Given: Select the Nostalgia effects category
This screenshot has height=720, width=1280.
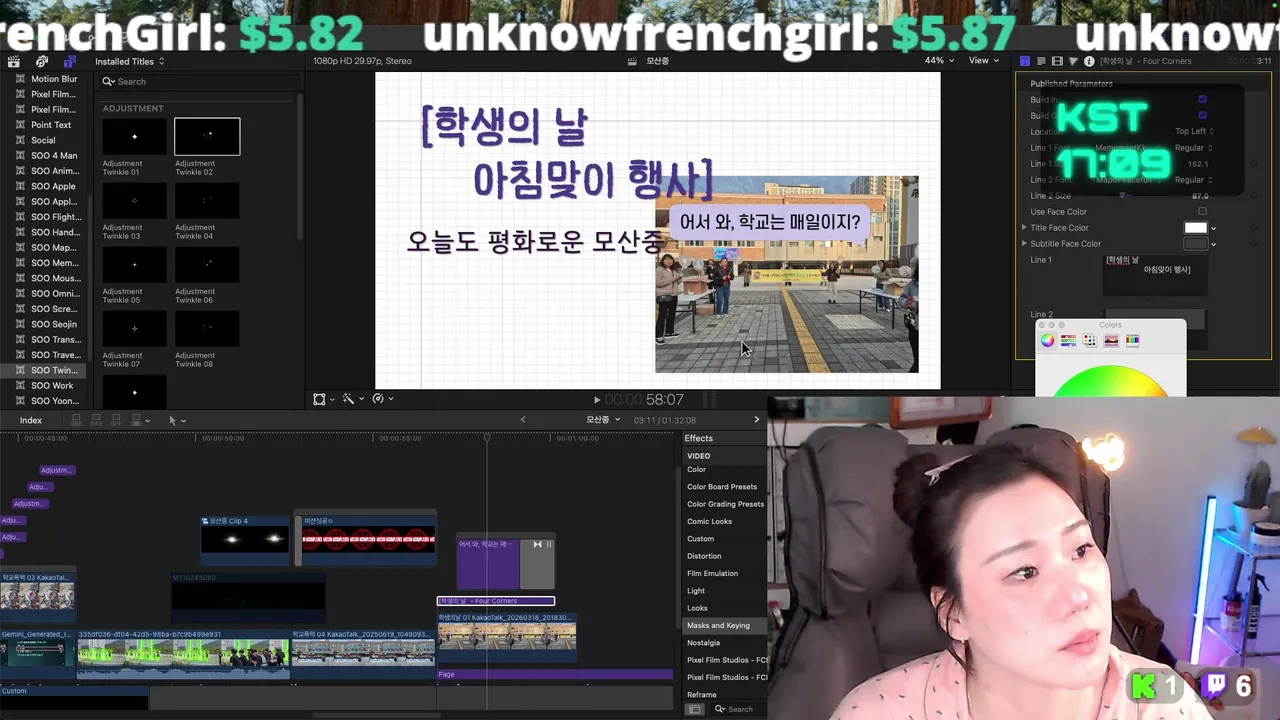Looking at the screenshot, I should [x=703, y=643].
